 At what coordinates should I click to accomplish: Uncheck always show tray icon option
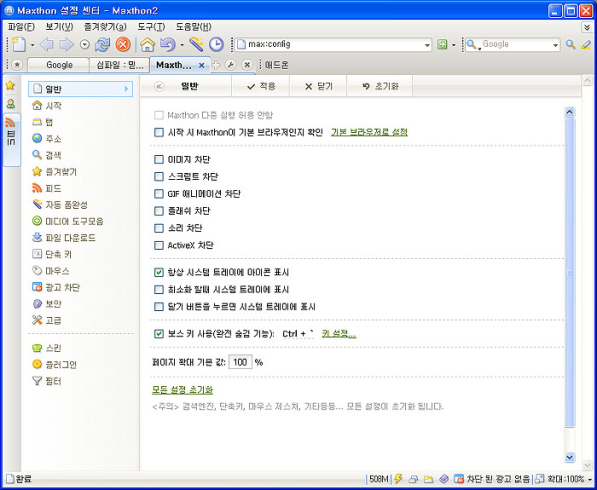(x=159, y=272)
